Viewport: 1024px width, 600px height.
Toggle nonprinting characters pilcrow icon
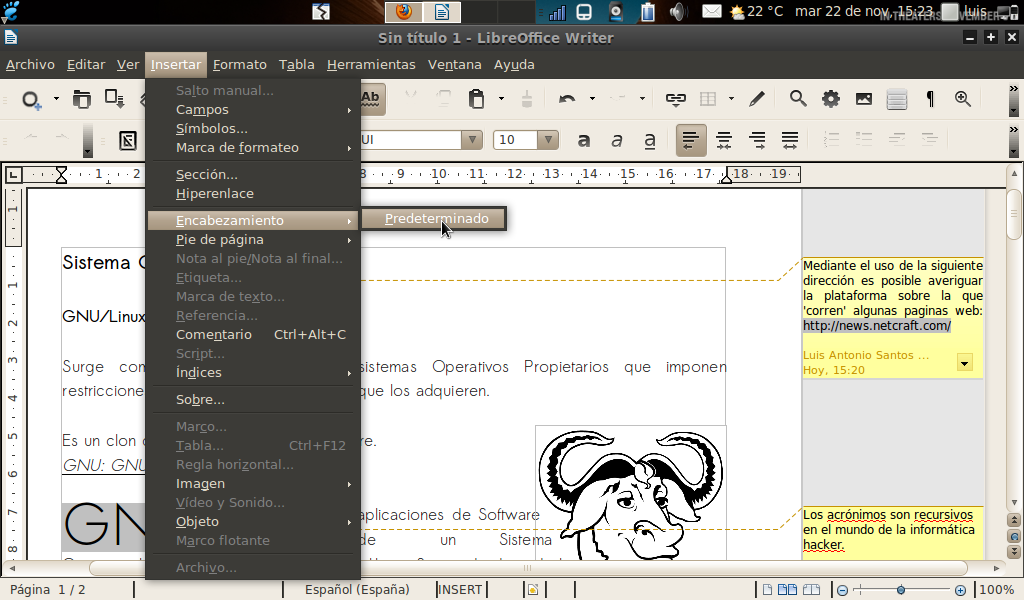(x=930, y=99)
